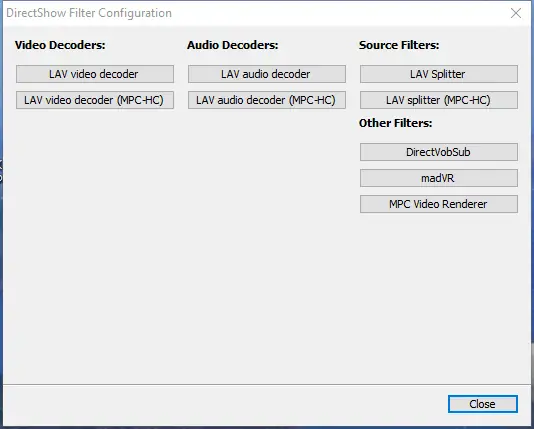Click the Close button at bottom

(483, 404)
